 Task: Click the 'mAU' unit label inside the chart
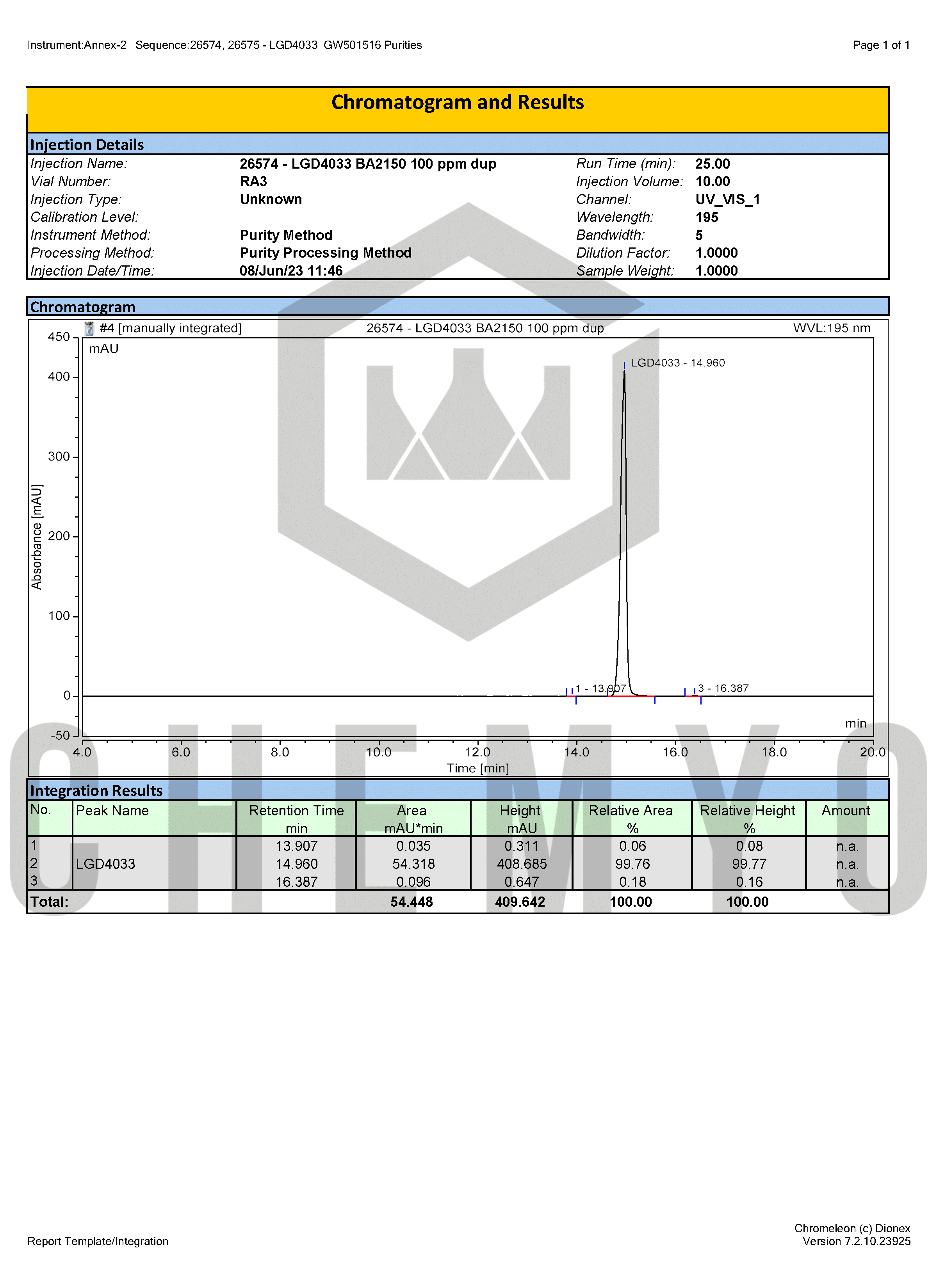[x=104, y=349]
